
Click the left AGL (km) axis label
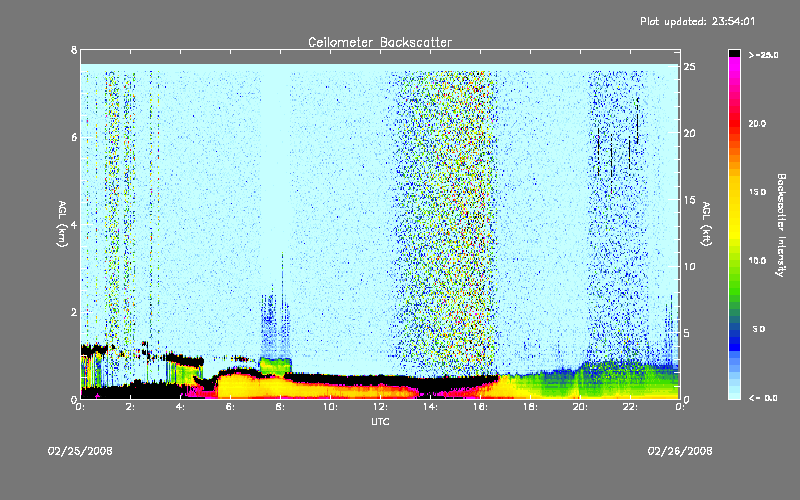coord(62,224)
